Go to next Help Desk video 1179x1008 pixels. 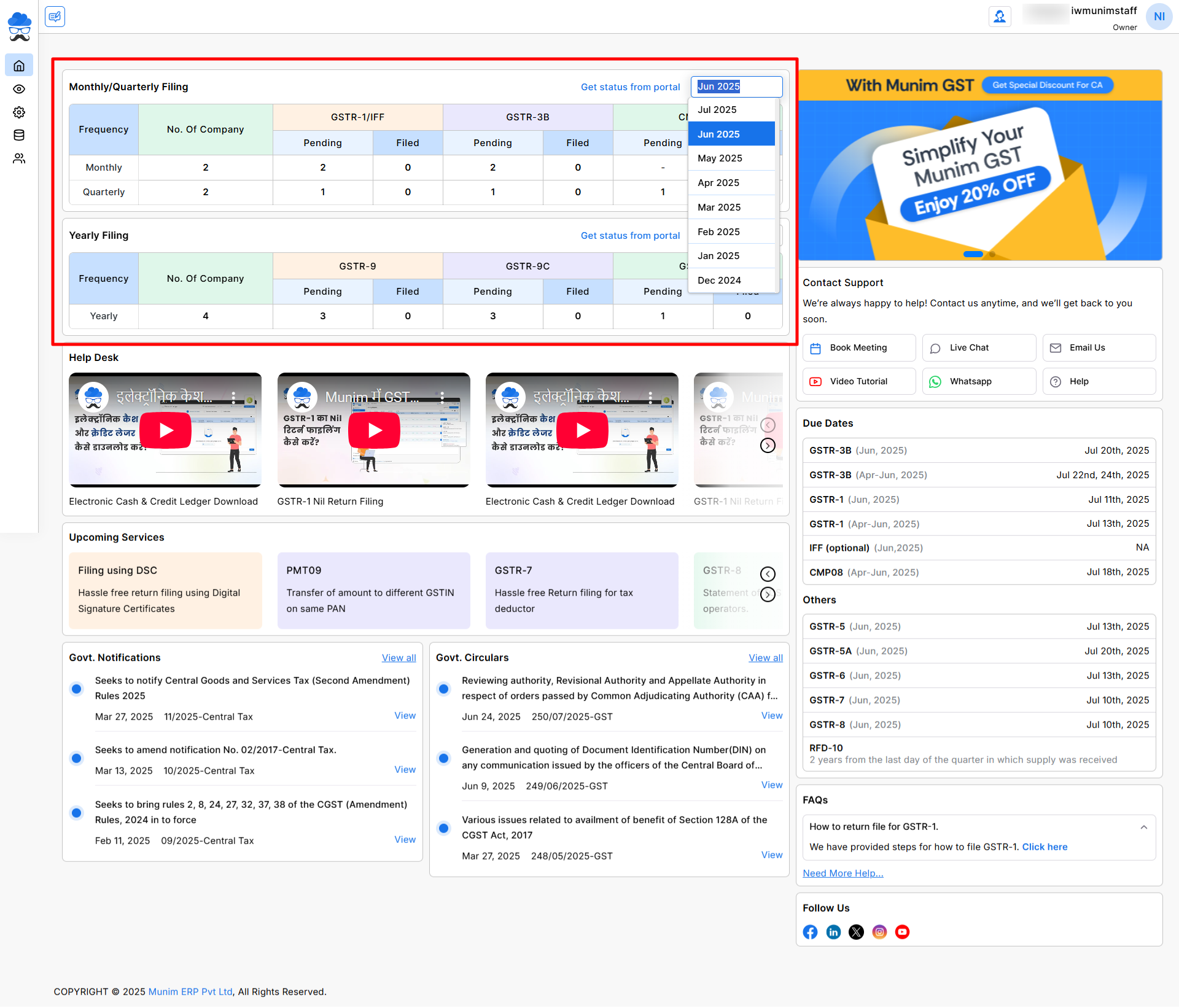pos(768,445)
